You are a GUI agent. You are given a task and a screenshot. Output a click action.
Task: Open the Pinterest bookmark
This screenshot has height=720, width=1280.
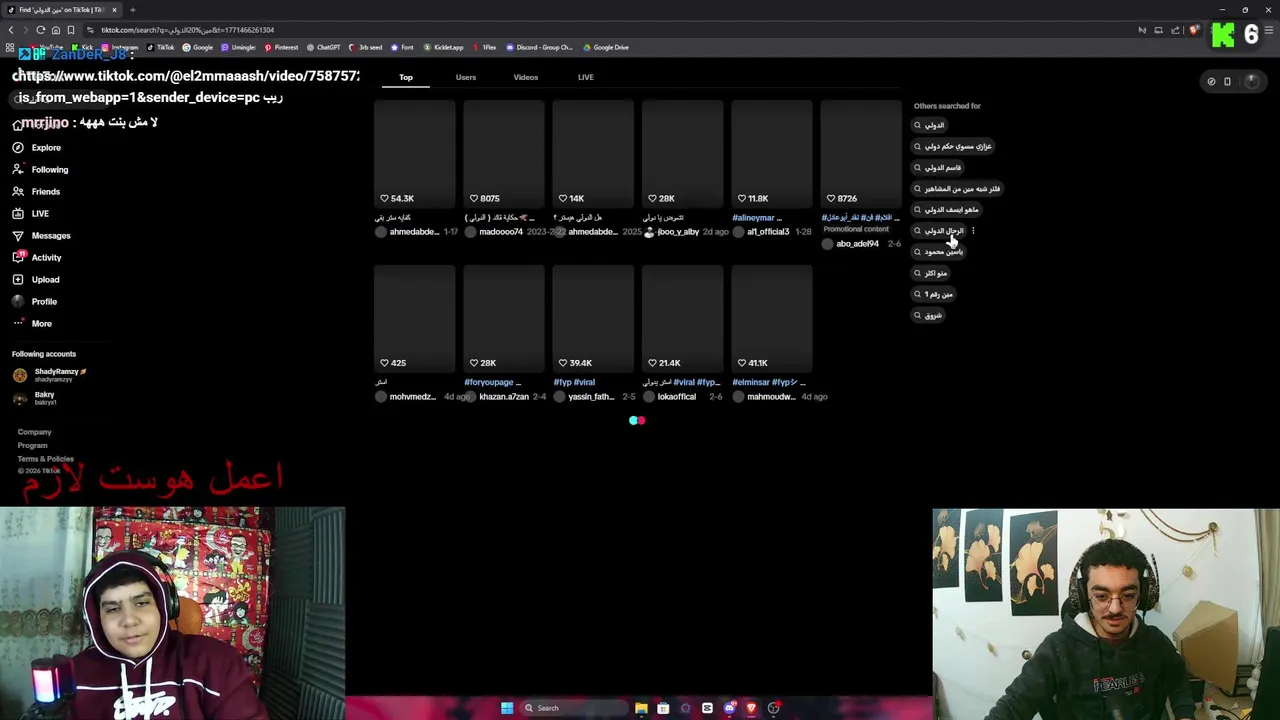tap(281, 47)
